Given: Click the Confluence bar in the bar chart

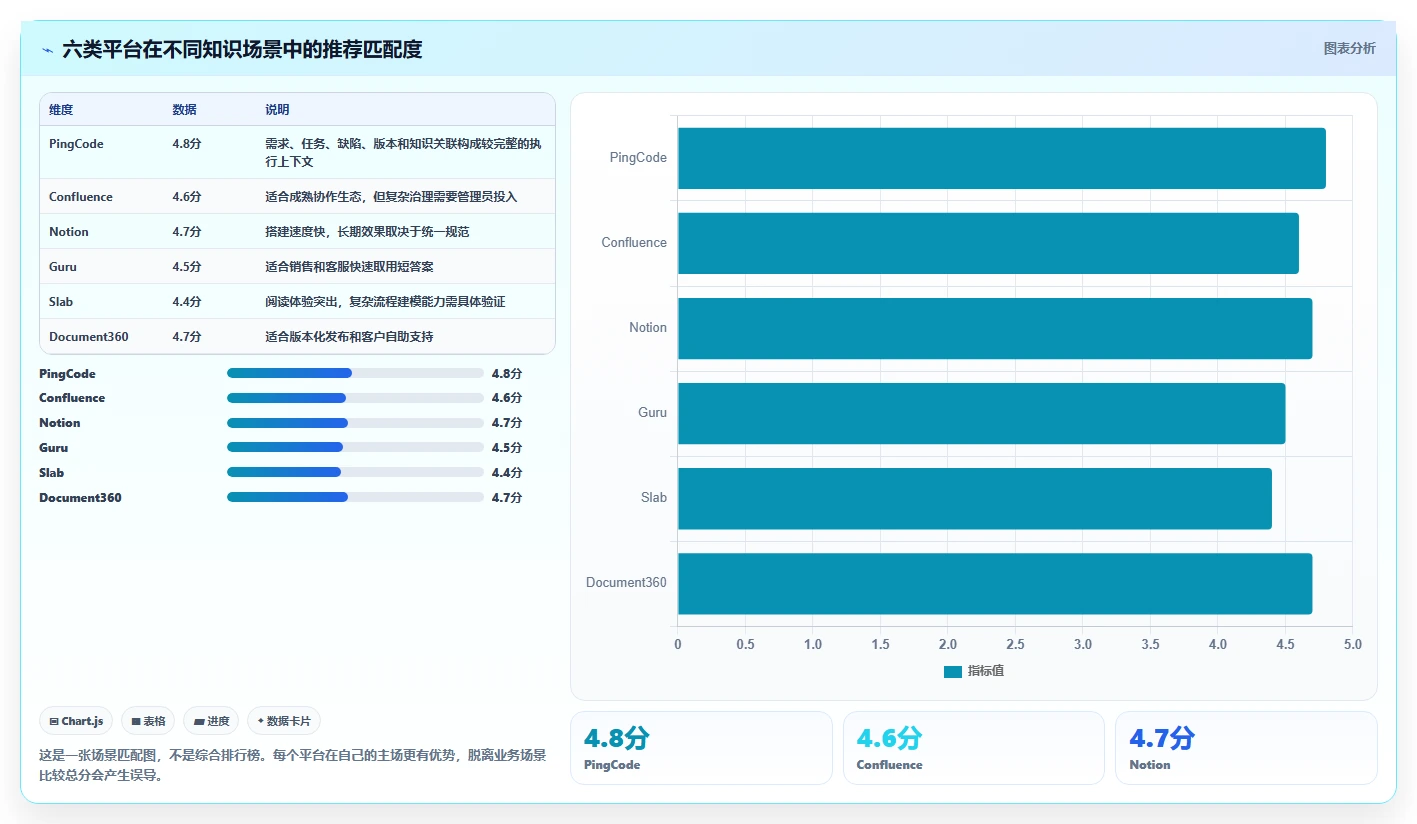Looking at the screenshot, I should coord(988,243).
